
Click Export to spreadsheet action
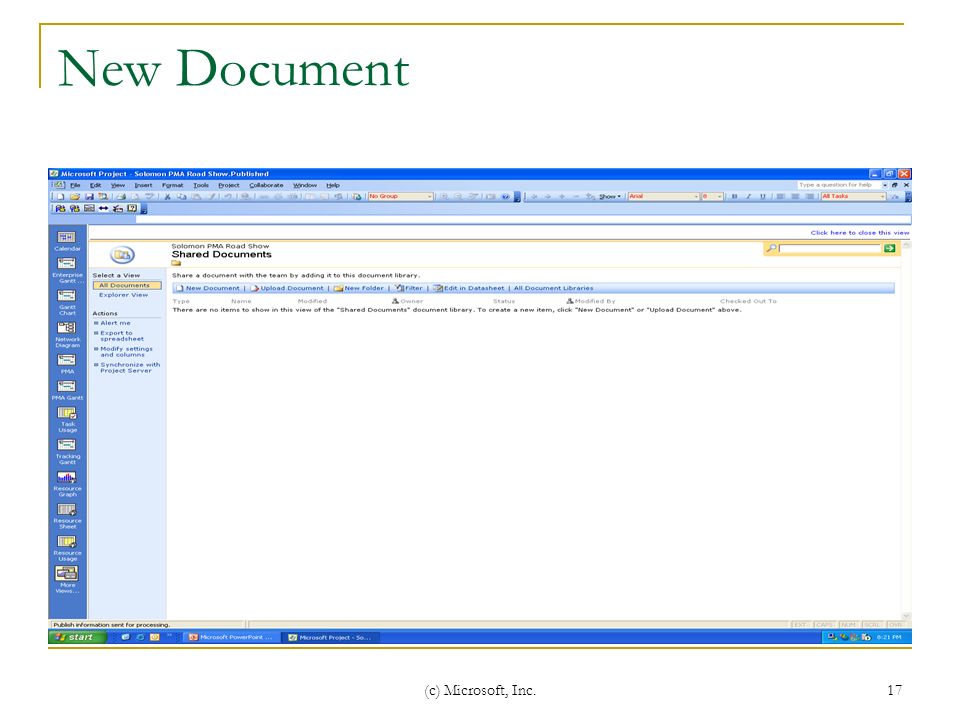[122, 336]
